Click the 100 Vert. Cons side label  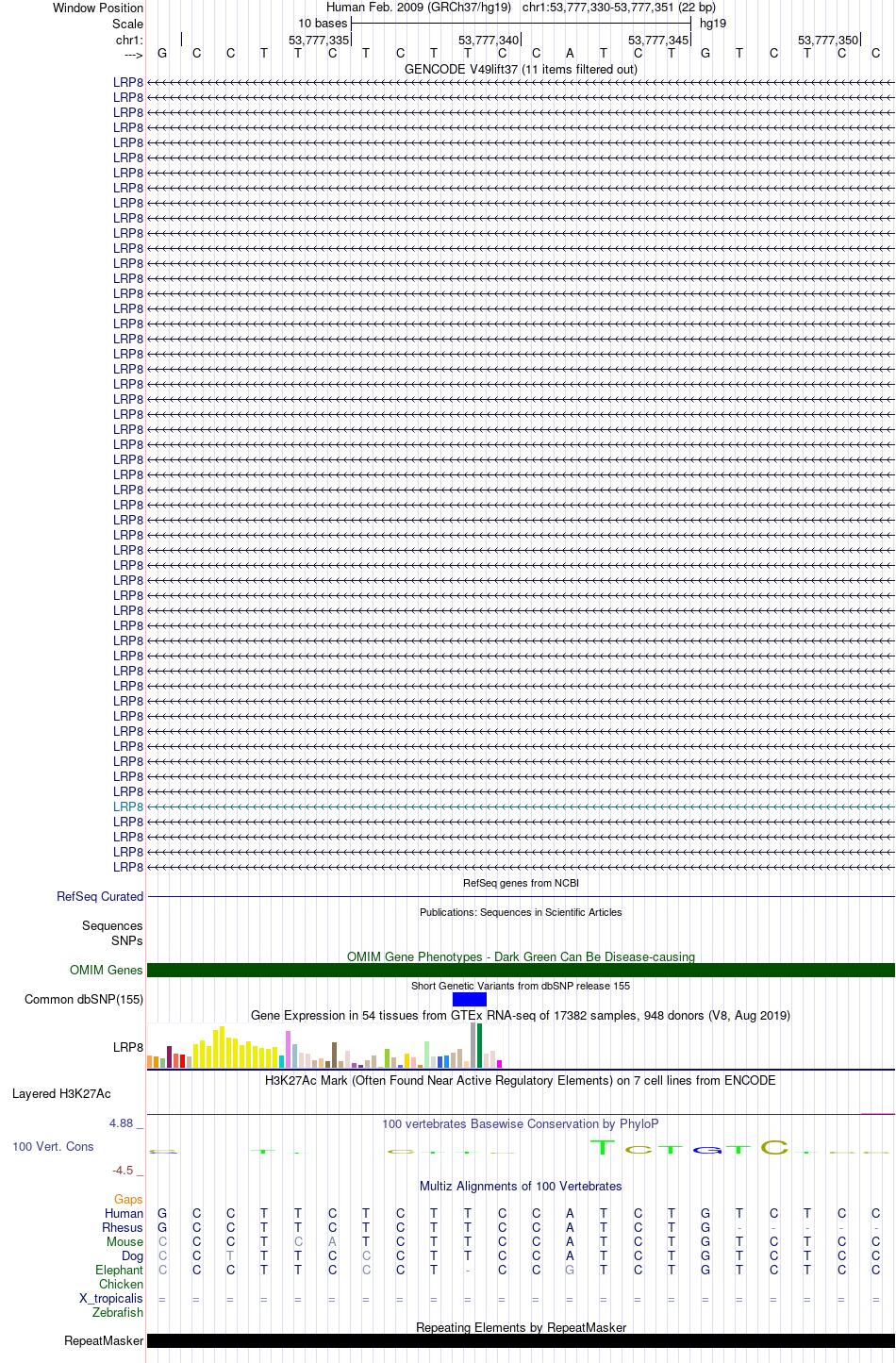(x=53, y=1146)
